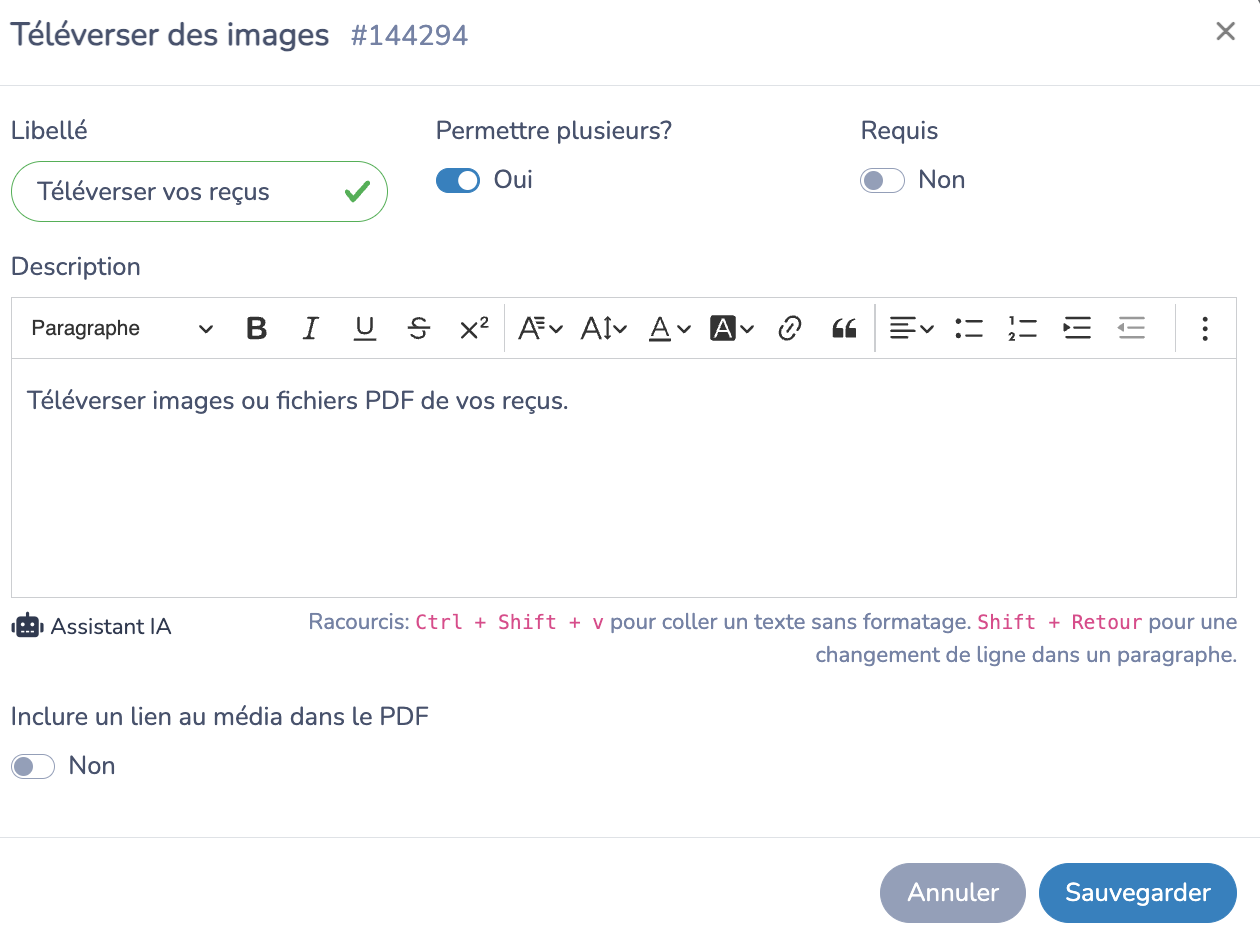The height and width of the screenshot is (930, 1260).
Task: Click inside the Description text area
Action: pos(624,478)
